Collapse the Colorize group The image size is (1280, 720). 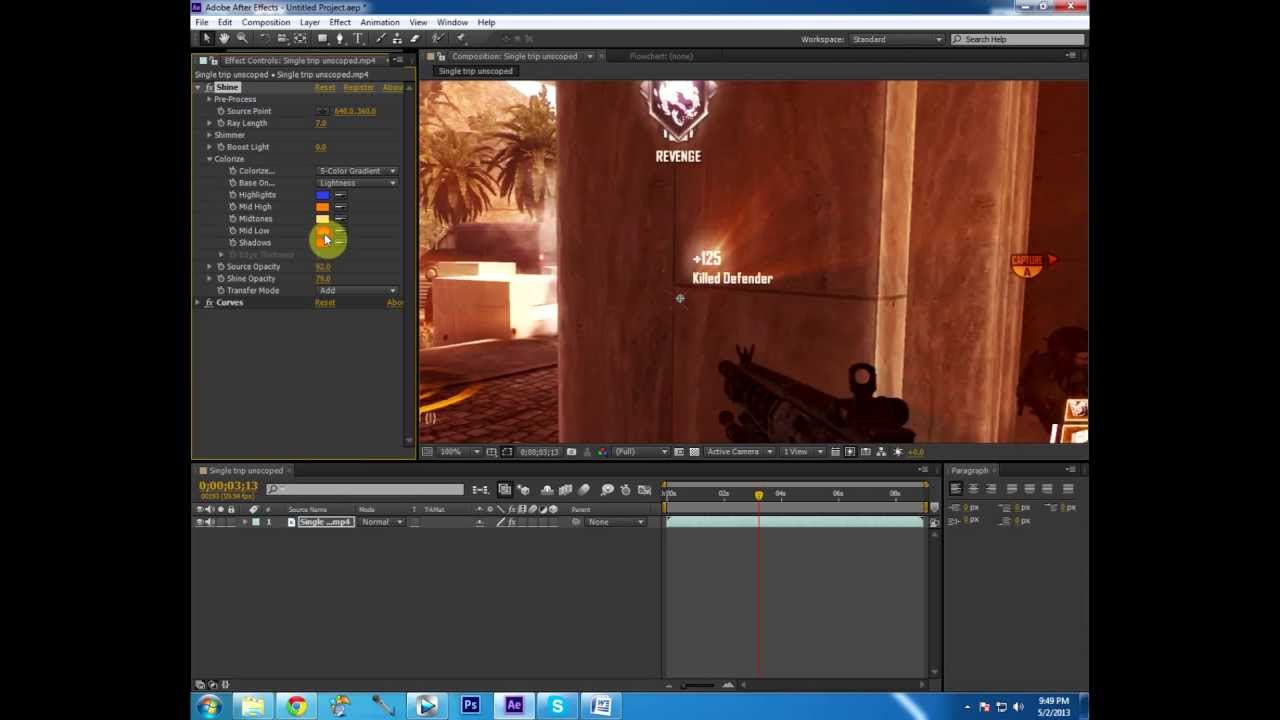click(x=209, y=159)
